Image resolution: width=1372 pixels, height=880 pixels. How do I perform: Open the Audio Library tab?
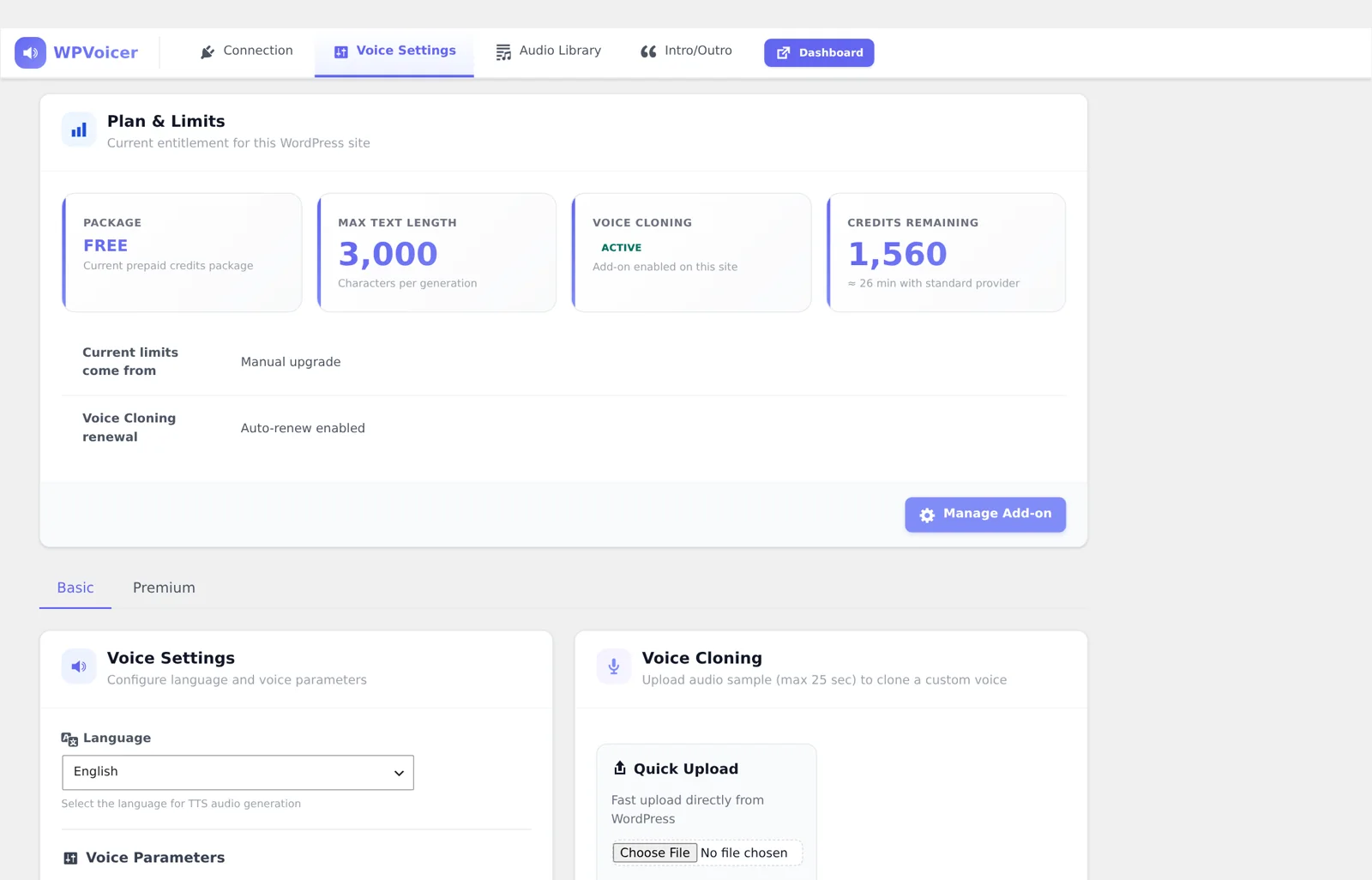click(x=549, y=51)
